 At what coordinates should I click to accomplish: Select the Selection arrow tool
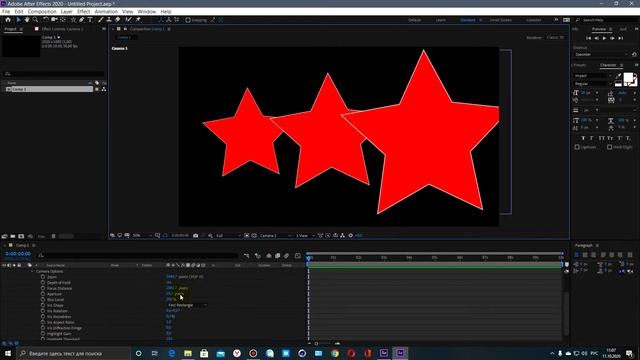[18, 20]
